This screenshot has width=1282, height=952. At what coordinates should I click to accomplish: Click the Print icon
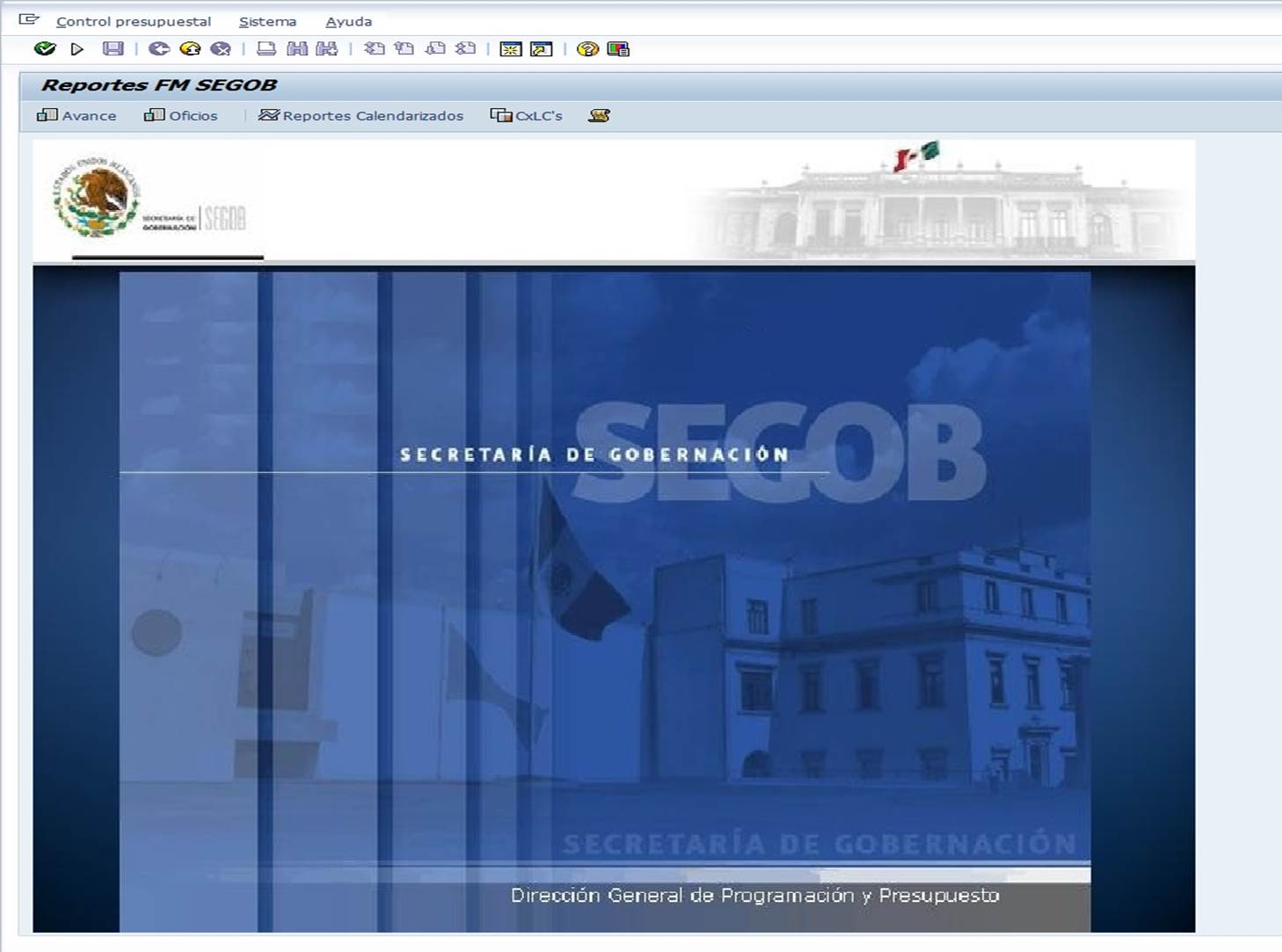point(266,49)
